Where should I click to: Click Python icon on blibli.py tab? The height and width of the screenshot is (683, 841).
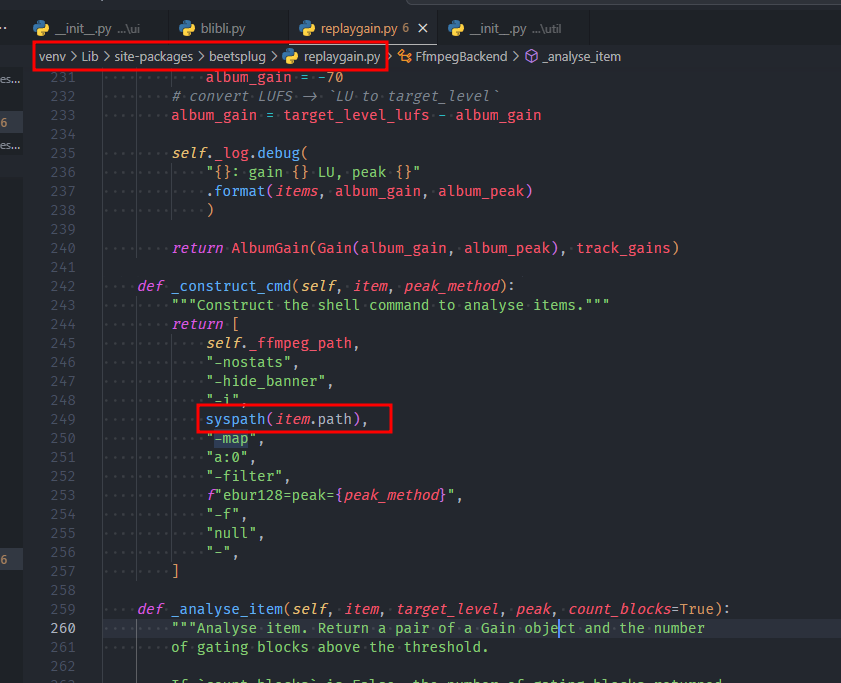(187, 28)
